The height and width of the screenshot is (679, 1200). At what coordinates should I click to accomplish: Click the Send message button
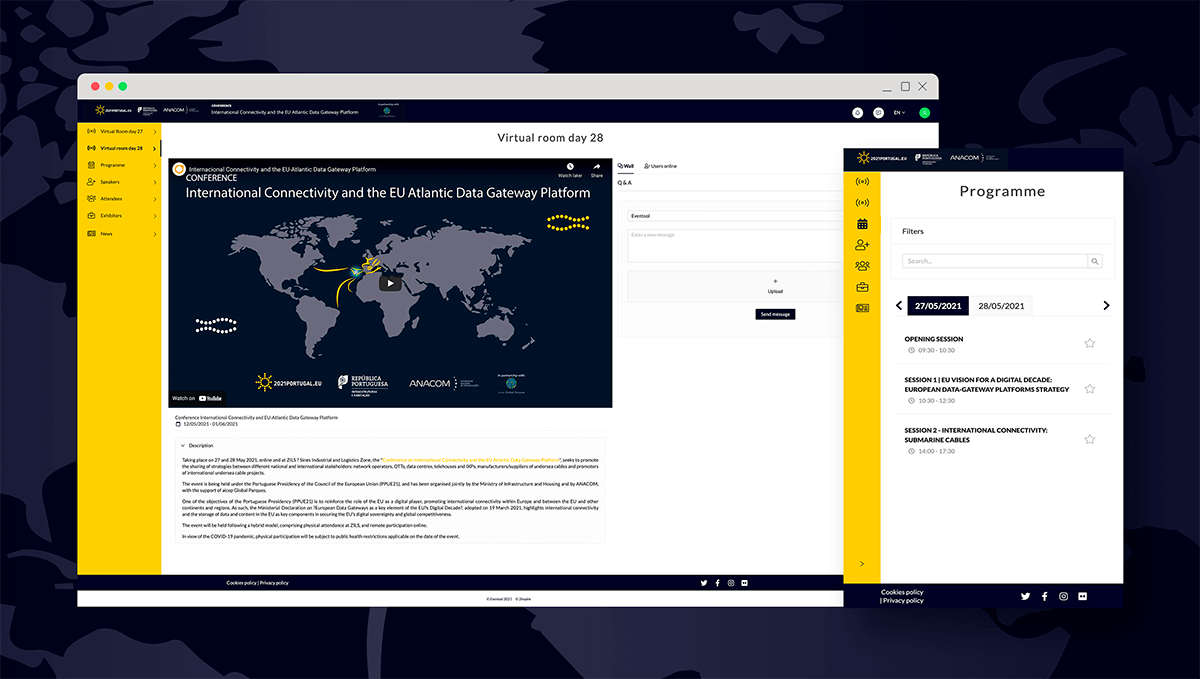[x=775, y=314]
